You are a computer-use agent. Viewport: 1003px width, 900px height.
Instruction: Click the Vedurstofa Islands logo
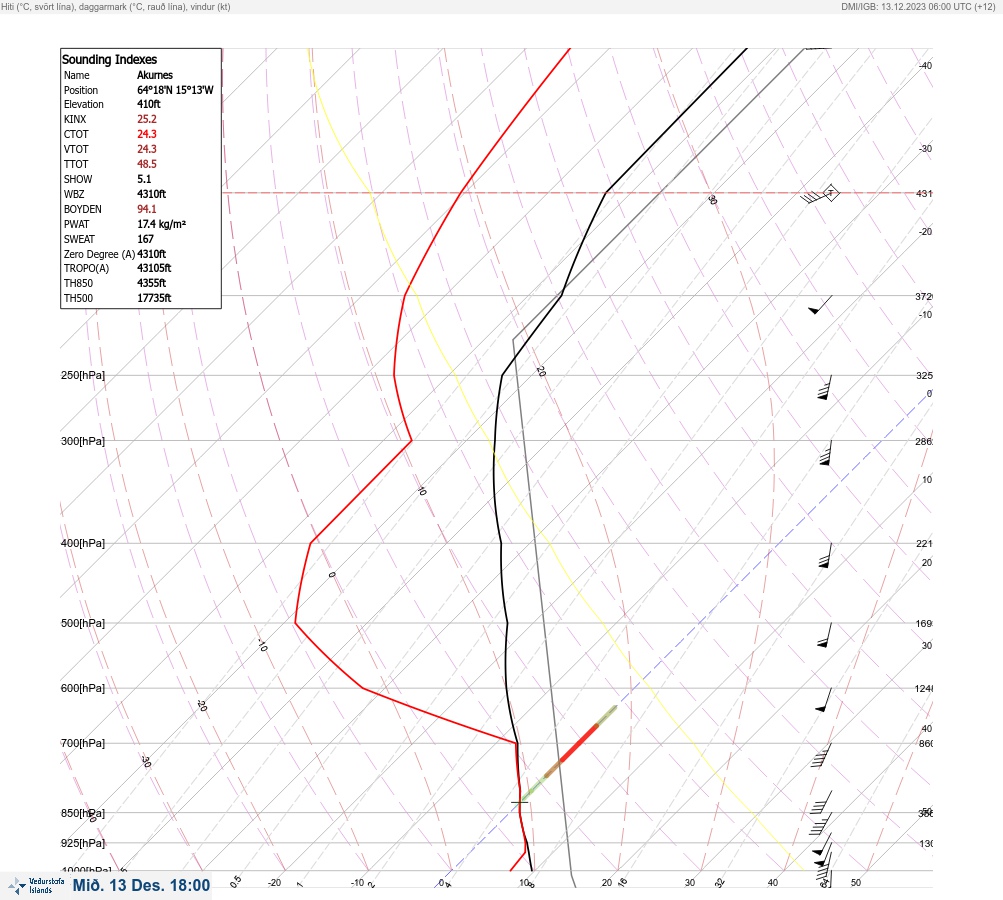pyautogui.click(x=36, y=886)
